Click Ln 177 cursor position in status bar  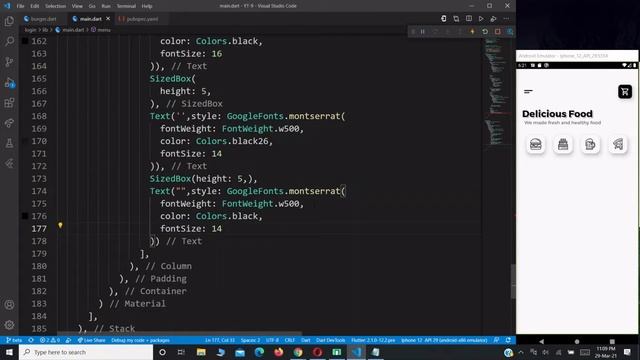(x=220, y=340)
